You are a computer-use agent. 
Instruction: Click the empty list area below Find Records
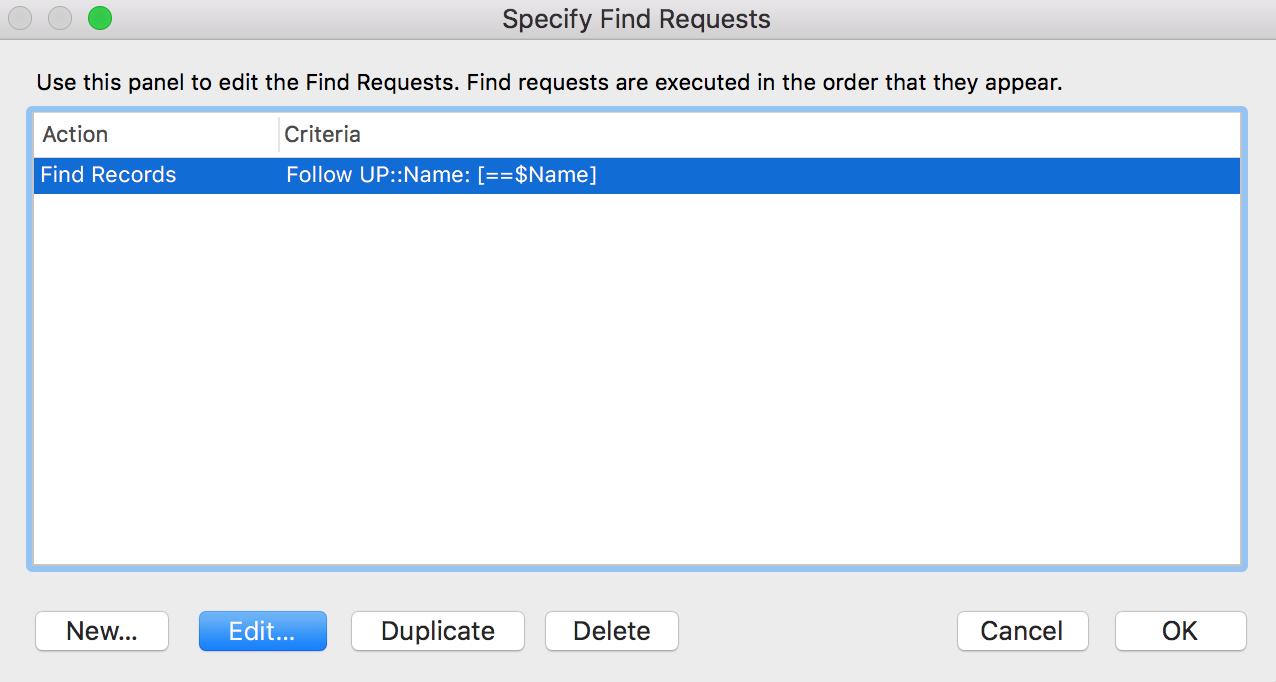(636, 380)
